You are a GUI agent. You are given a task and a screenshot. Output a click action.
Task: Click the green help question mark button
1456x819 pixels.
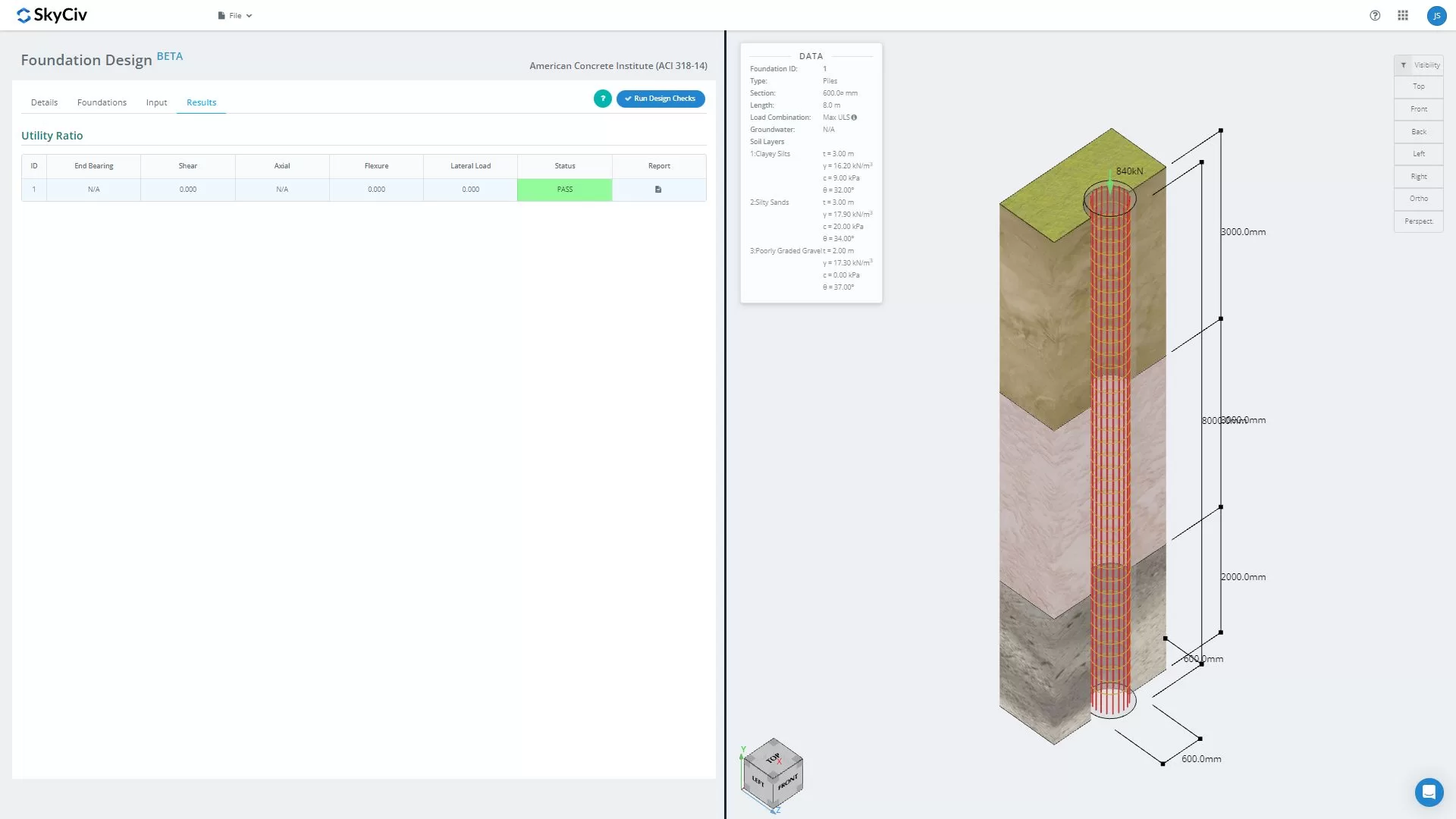coord(603,99)
